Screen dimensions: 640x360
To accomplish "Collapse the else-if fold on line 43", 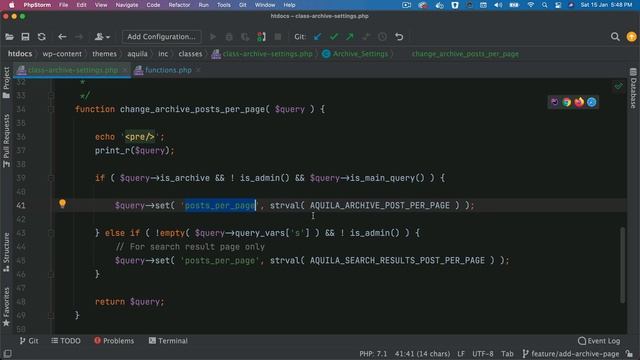I will (51, 233).
